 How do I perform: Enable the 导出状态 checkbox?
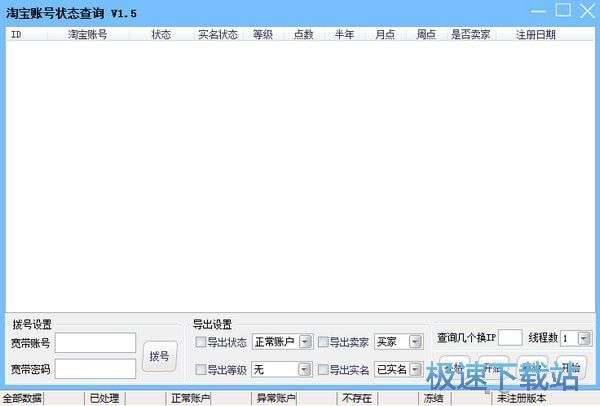pos(201,342)
